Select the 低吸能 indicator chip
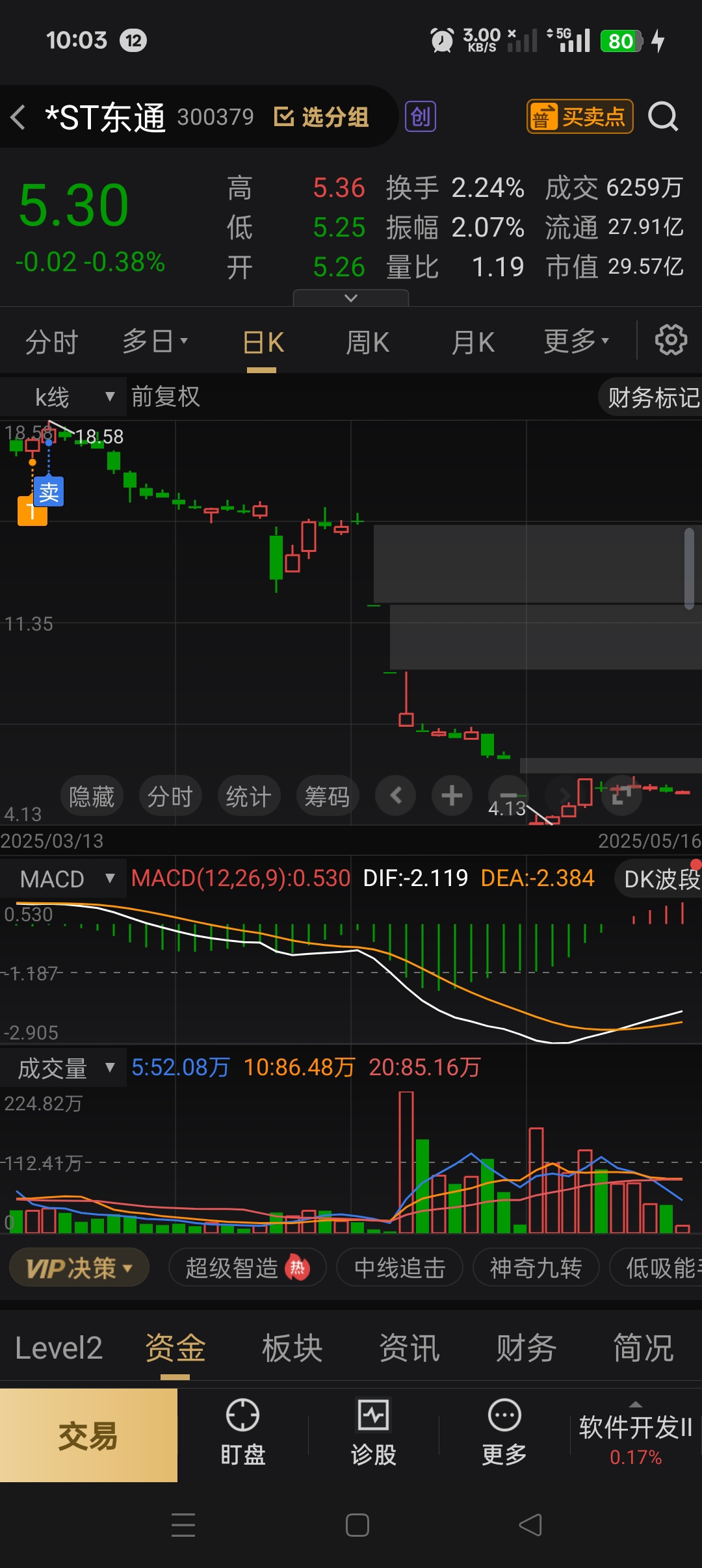This screenshot has width=702, height=1568. coord(656,1267)
